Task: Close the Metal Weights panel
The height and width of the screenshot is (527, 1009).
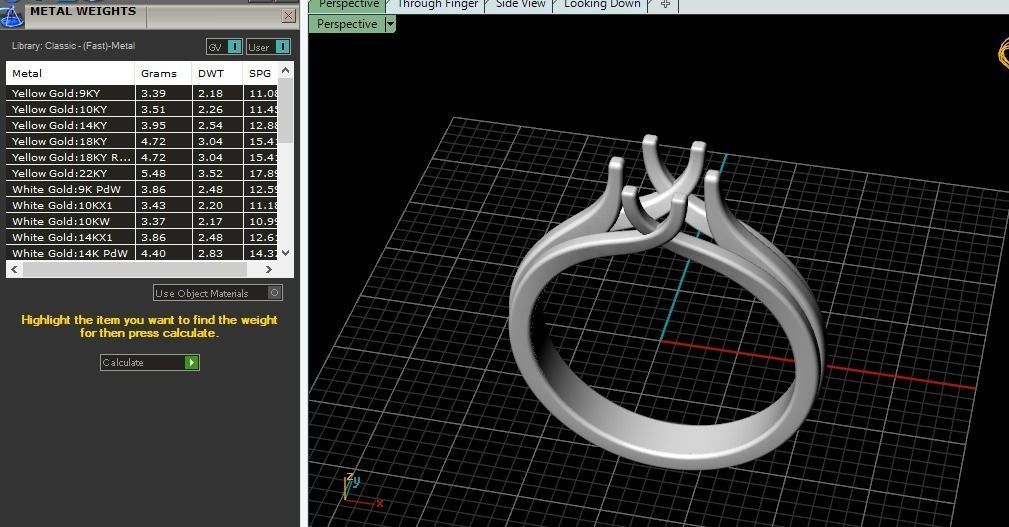Action: pos(289,16)
